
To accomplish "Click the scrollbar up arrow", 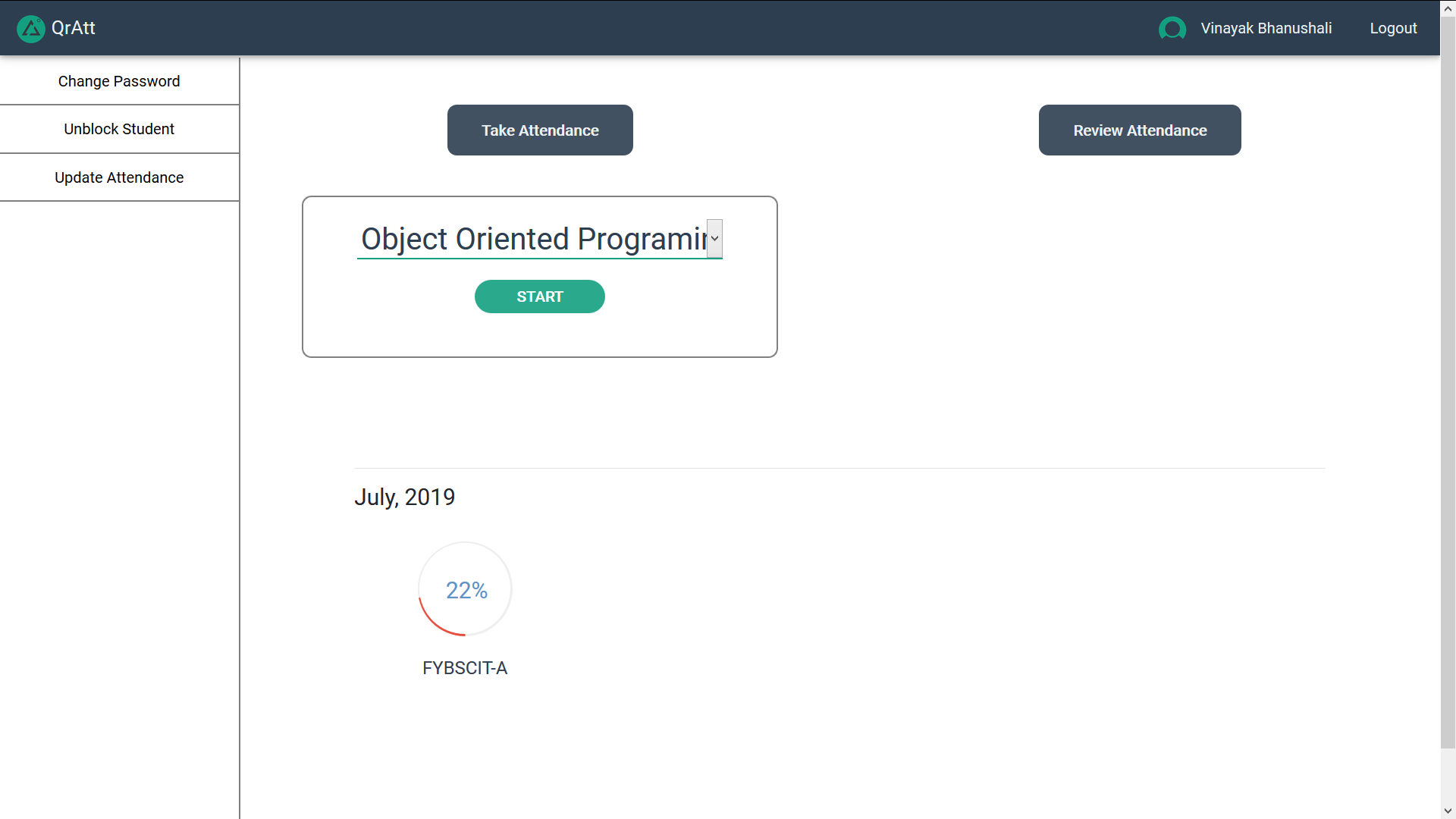I will click(1448, 8).
